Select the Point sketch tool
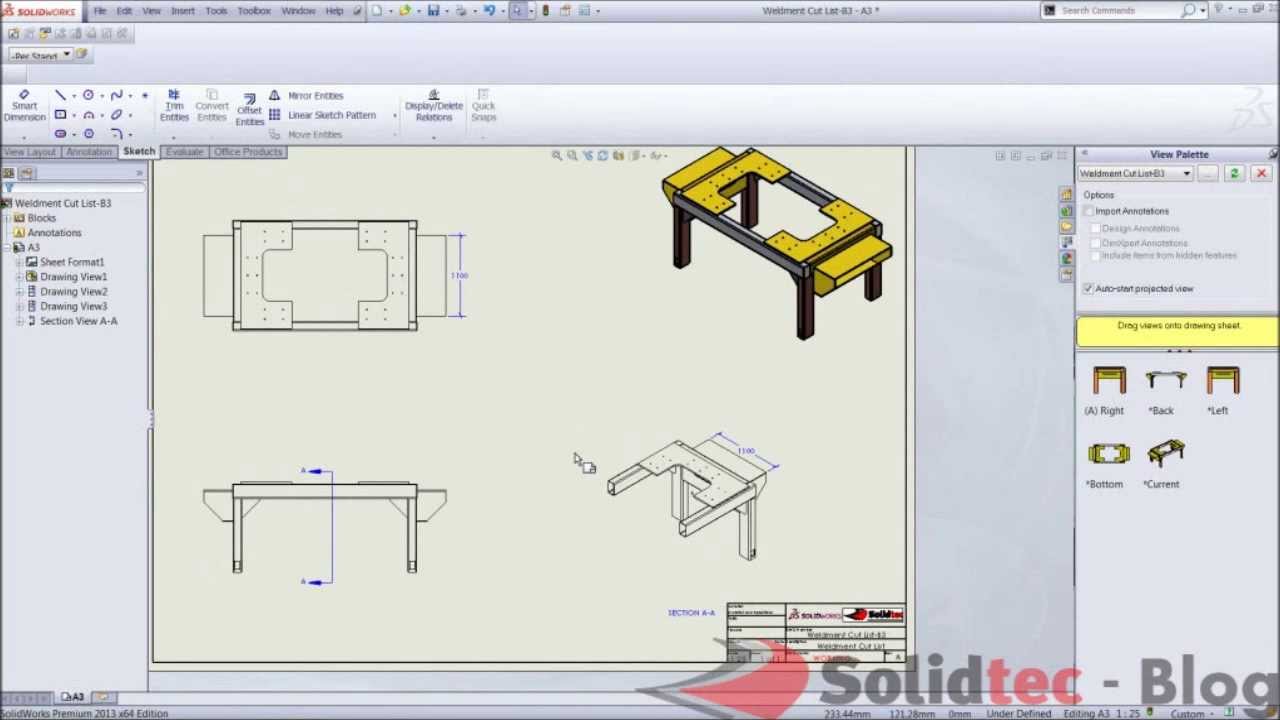 pos(145,95)
